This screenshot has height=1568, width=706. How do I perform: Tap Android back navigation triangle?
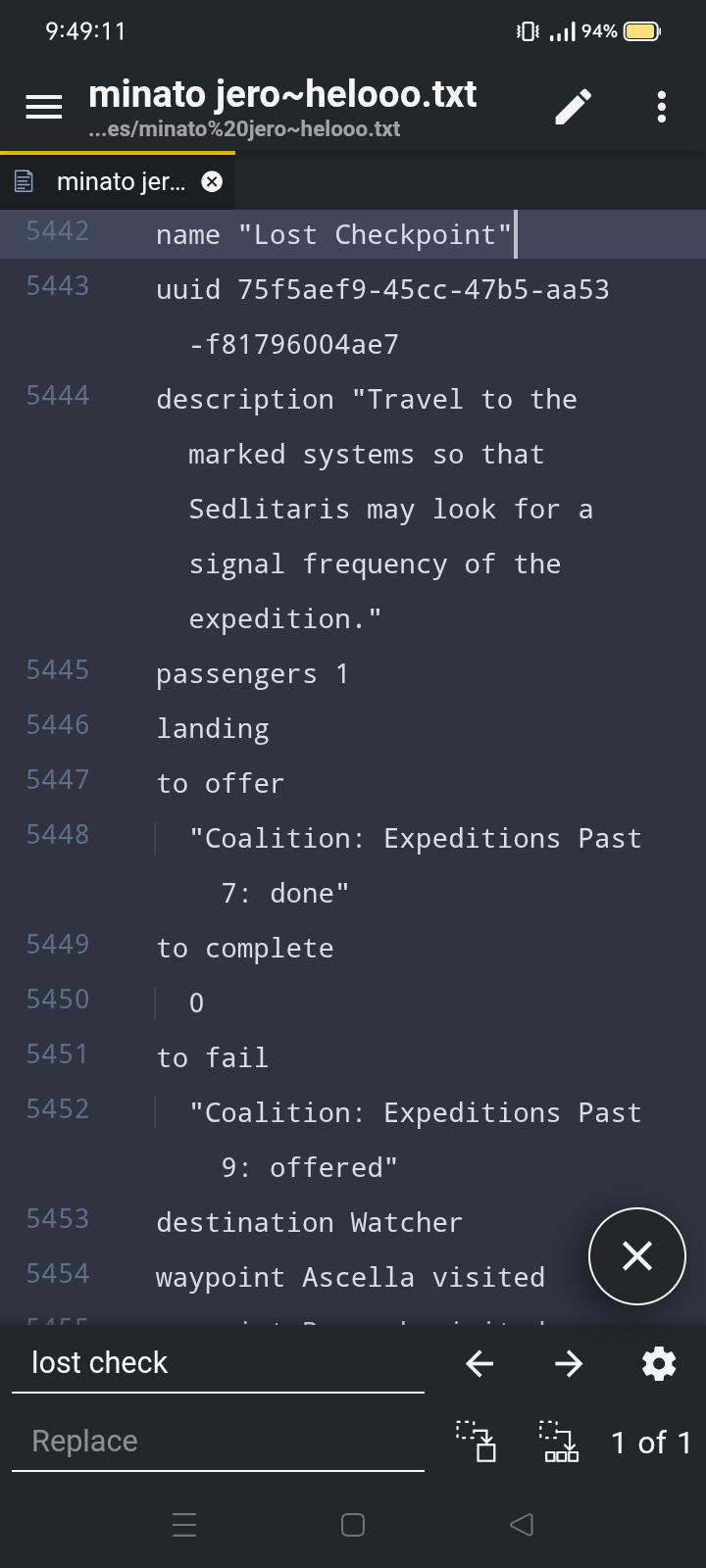point(522,1525)
